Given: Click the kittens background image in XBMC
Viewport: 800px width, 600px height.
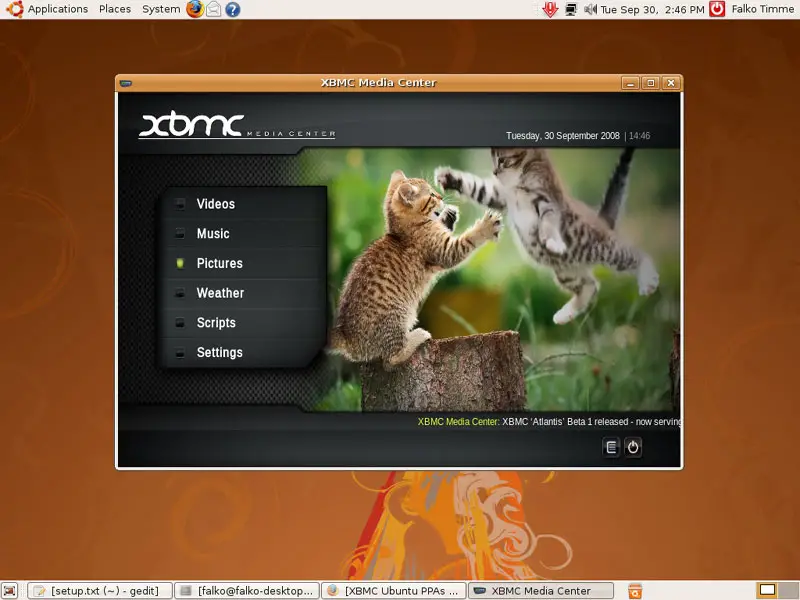Looking at the screenshot, I should click(503, 279).
